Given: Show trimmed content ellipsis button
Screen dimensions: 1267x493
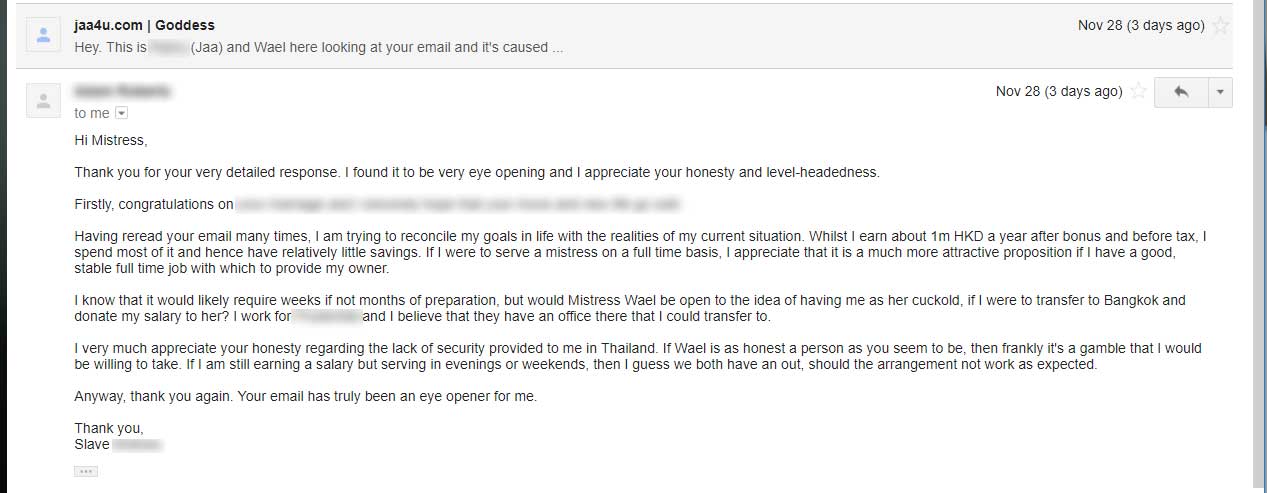Looking at the screenshot, I should coord(86,471).
